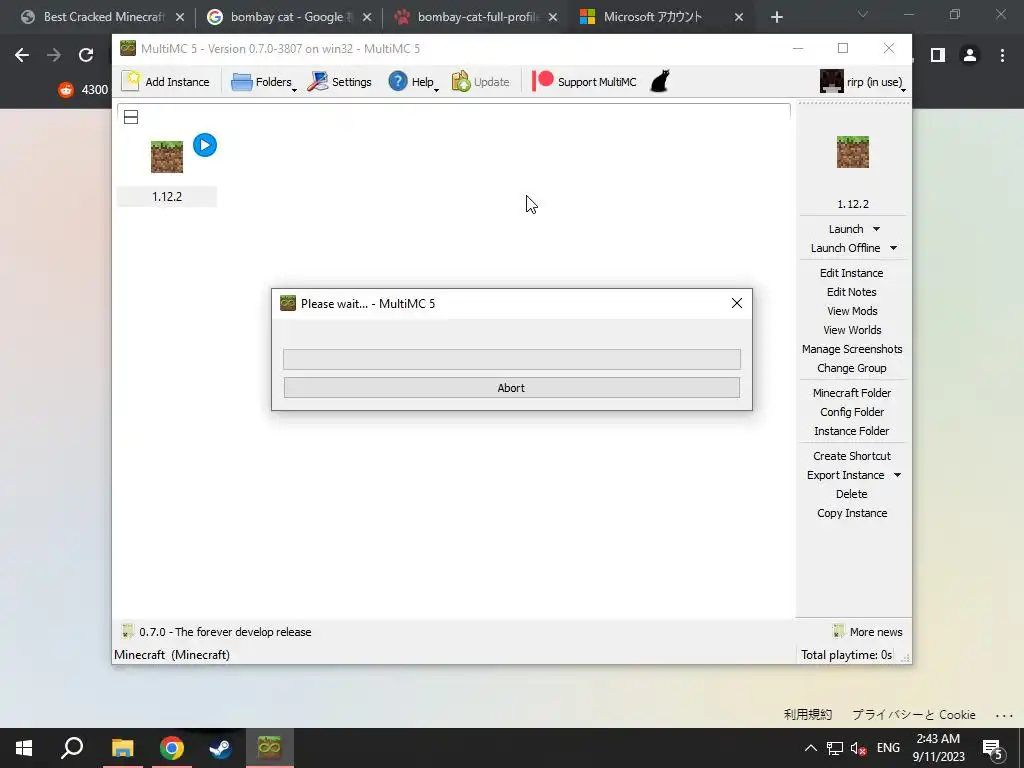1024x768 pixels.
Task: Click the Update toolbar button
Action: [481, 82]
